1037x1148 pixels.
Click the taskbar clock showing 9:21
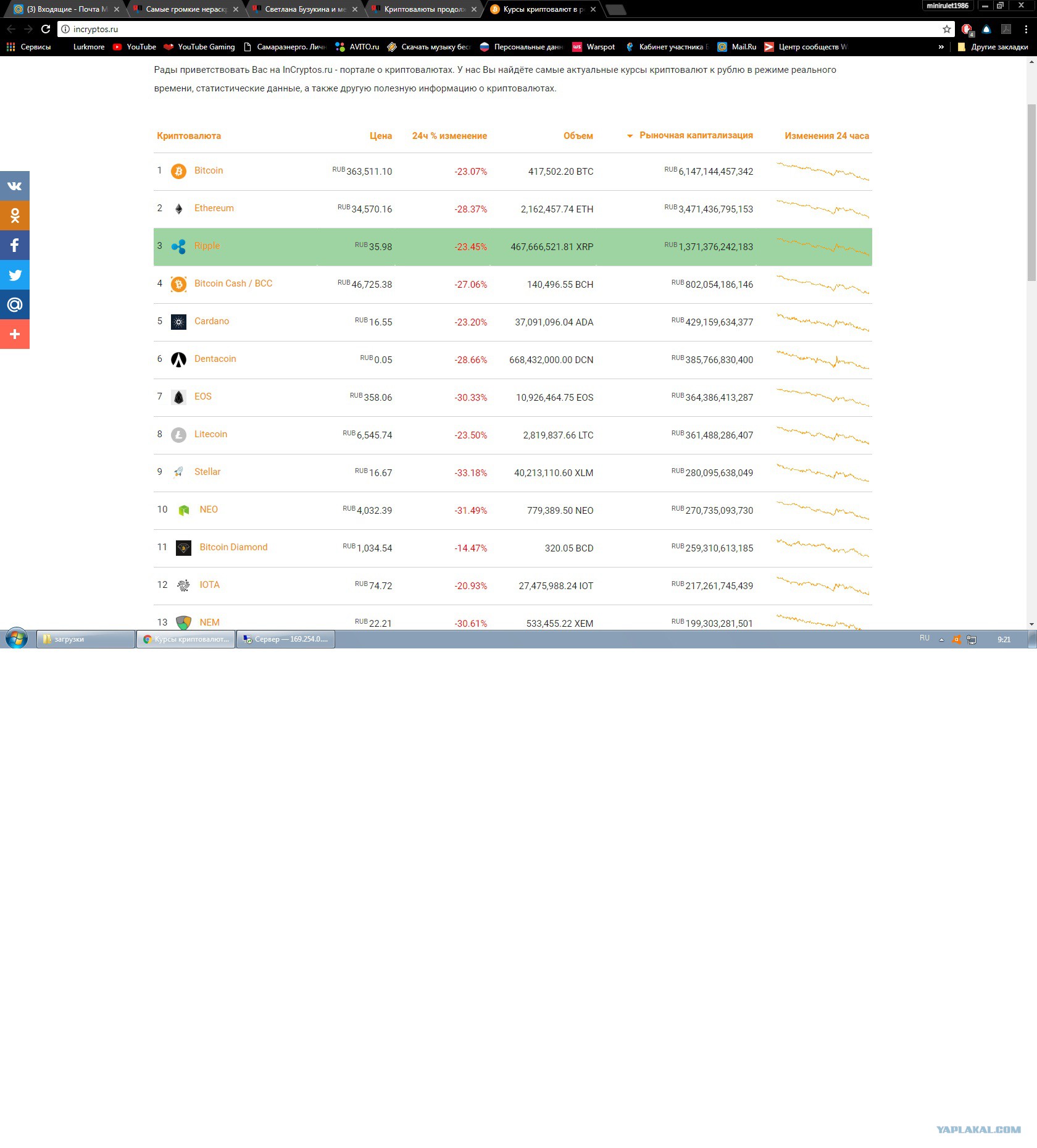1004,639
